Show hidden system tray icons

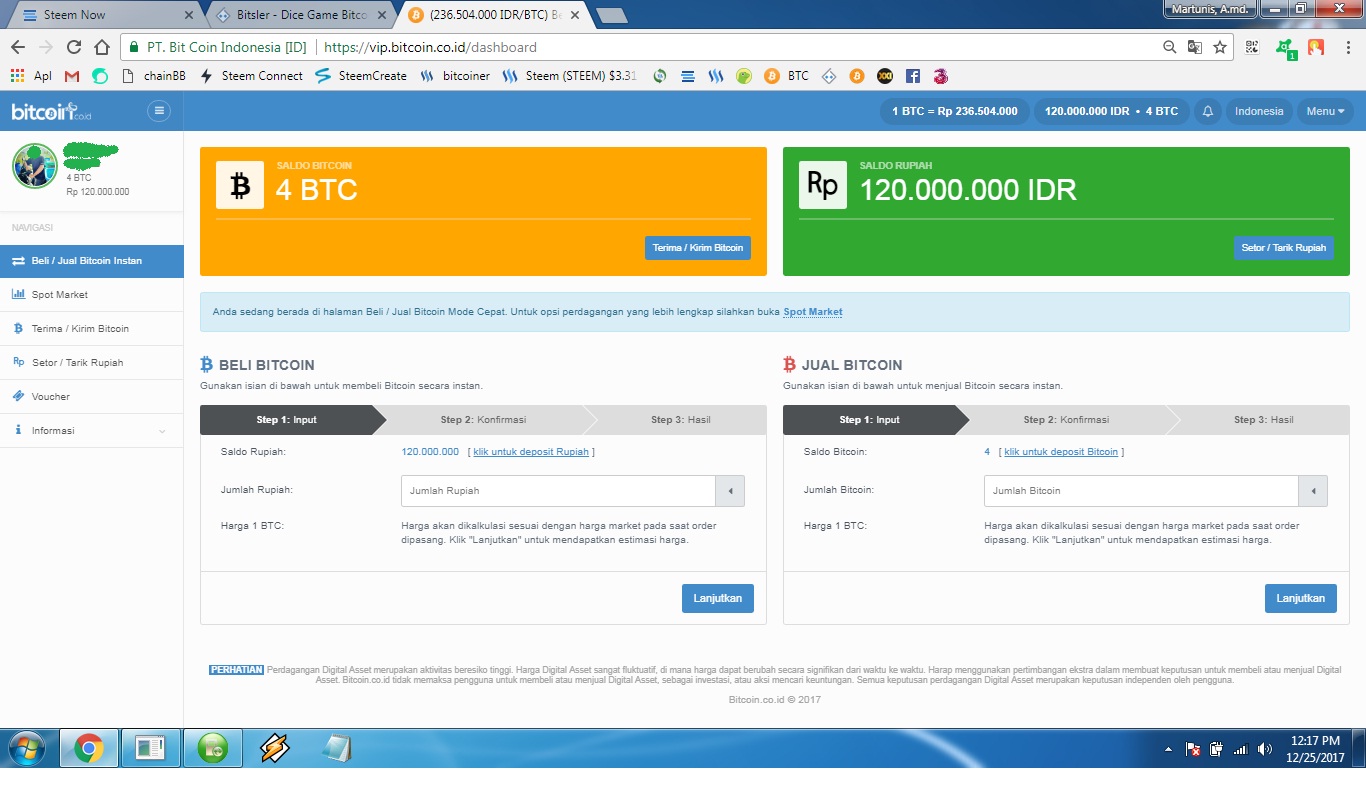point(1169,749)
